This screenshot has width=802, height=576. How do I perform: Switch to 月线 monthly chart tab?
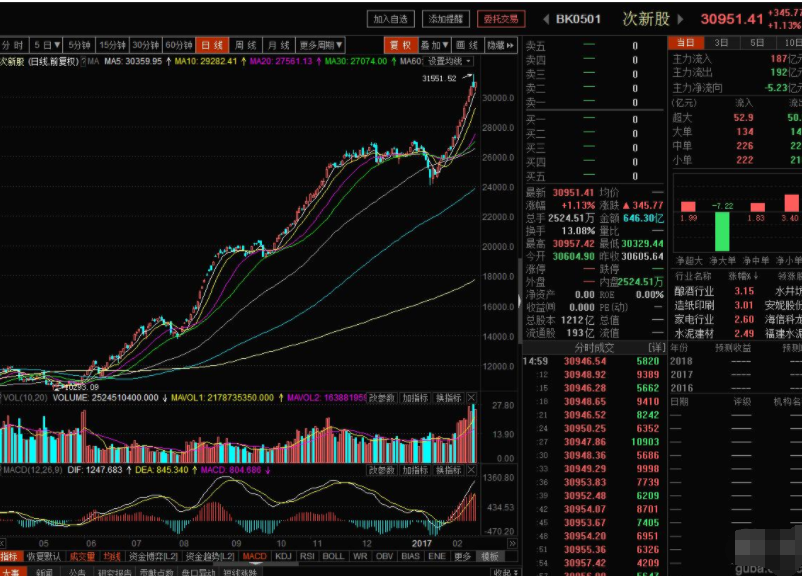[279, 45]
